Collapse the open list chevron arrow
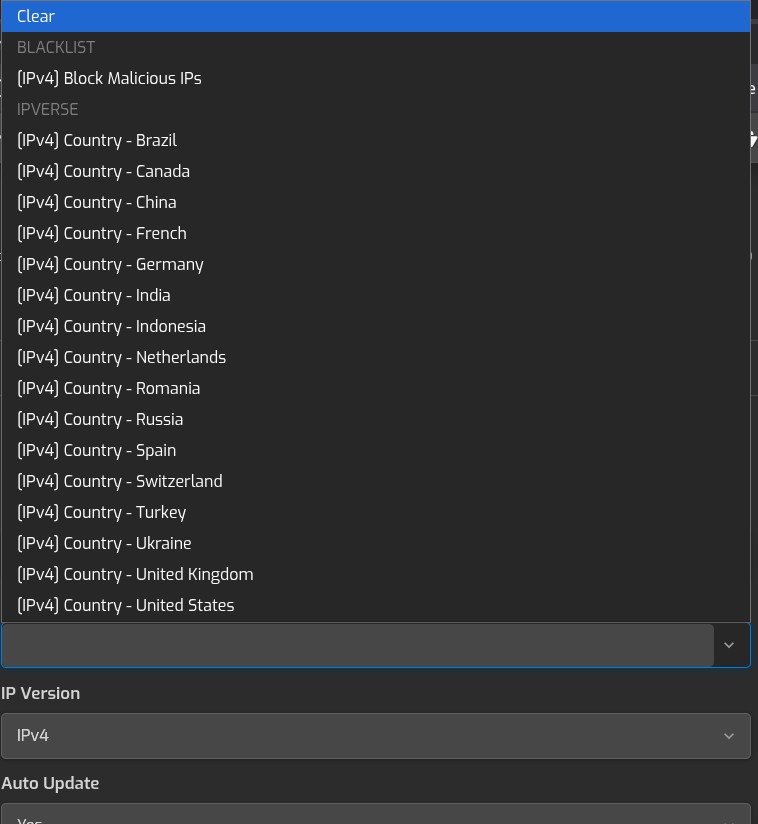This screenshot has height=824, width=758. point(729,645)
